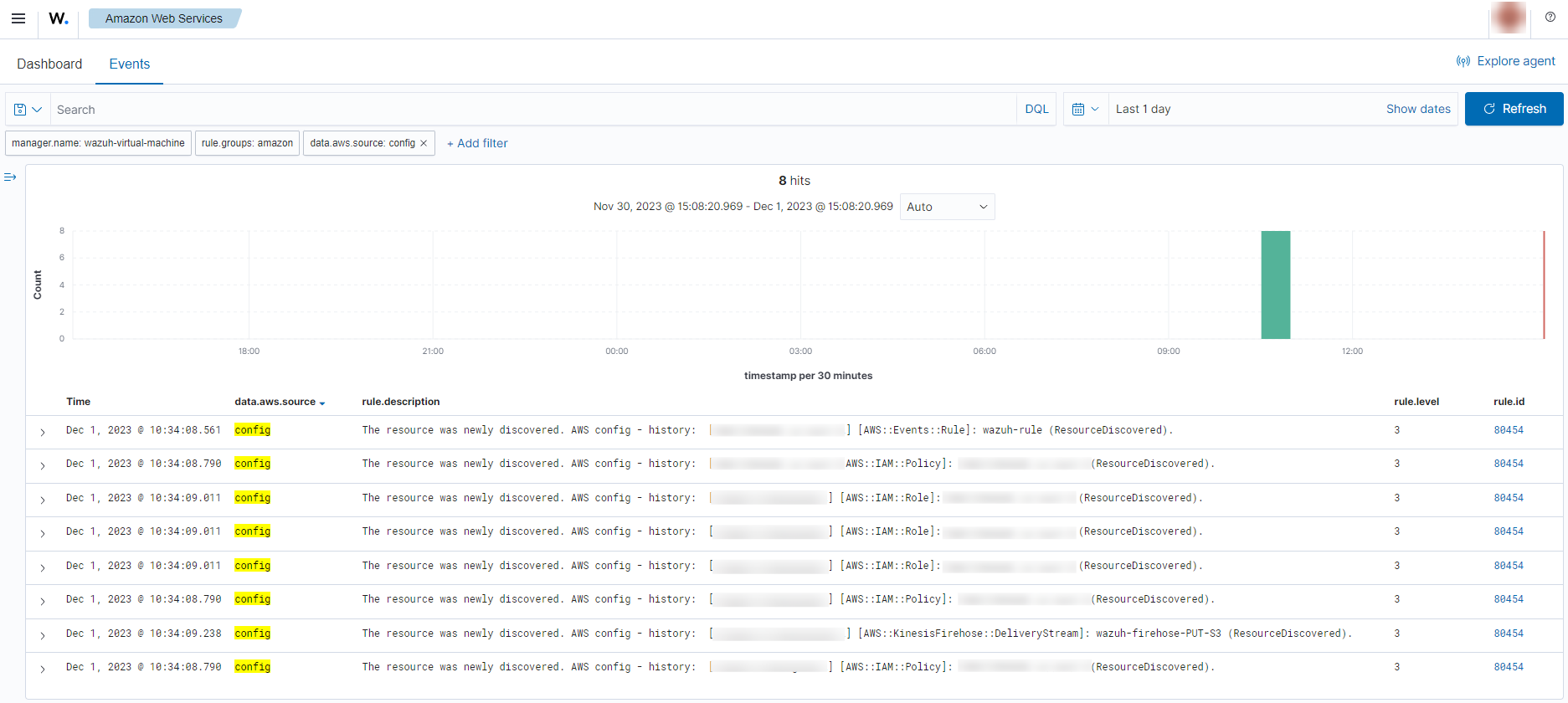The image size is (1568, 703).
Task: Open the saved queries menu icon
Action: click(28, 110)
